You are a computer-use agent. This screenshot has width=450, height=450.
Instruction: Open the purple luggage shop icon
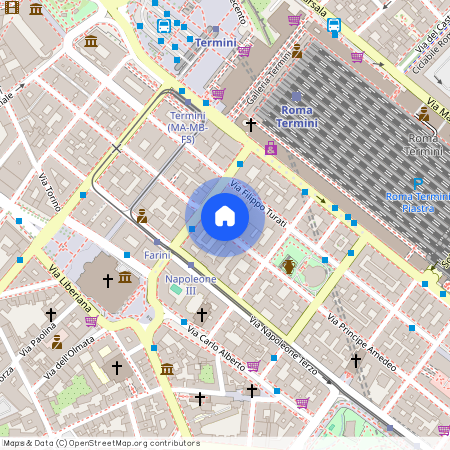point(271,148)
